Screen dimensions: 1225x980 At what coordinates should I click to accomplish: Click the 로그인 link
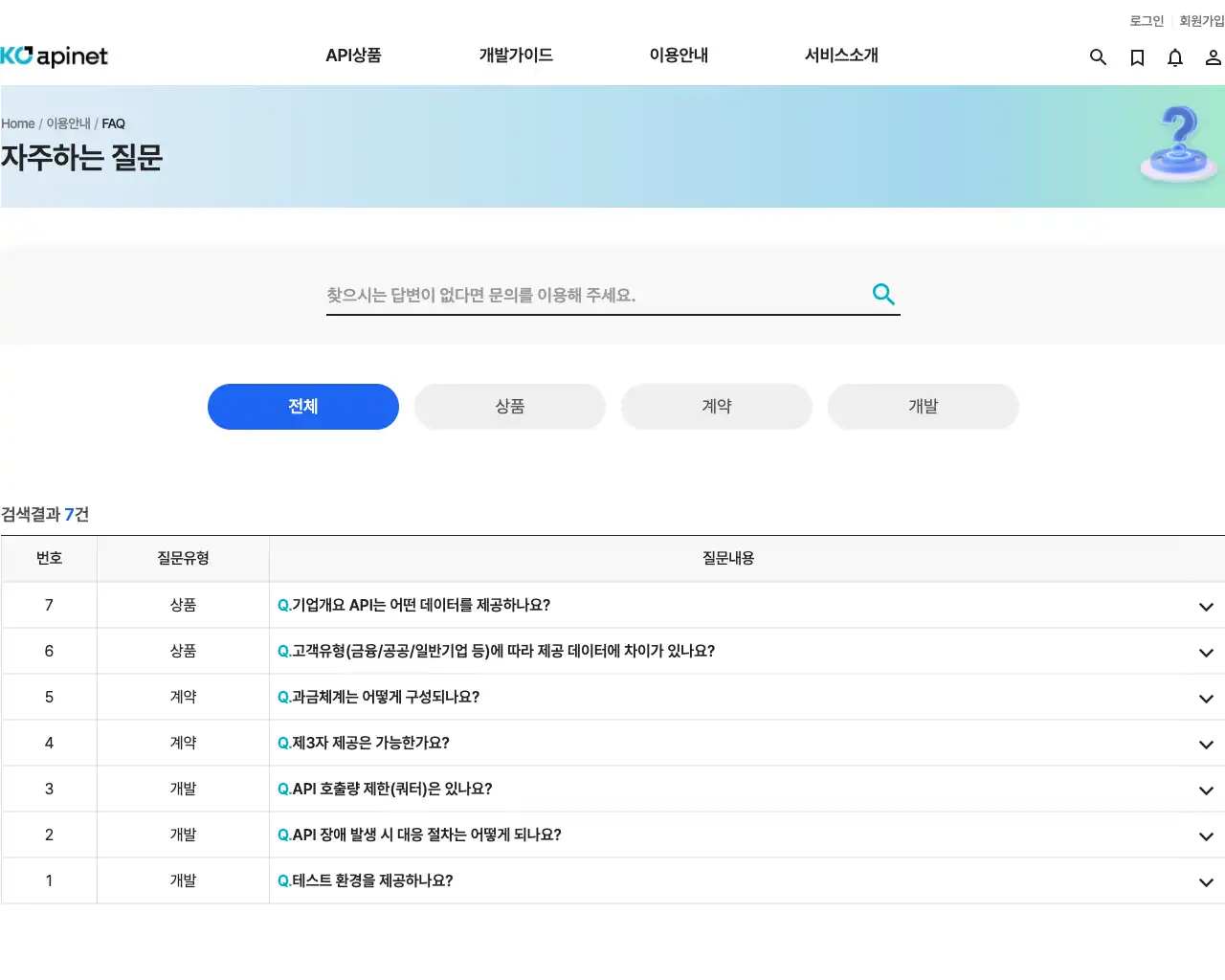[x=1146, y=20]
